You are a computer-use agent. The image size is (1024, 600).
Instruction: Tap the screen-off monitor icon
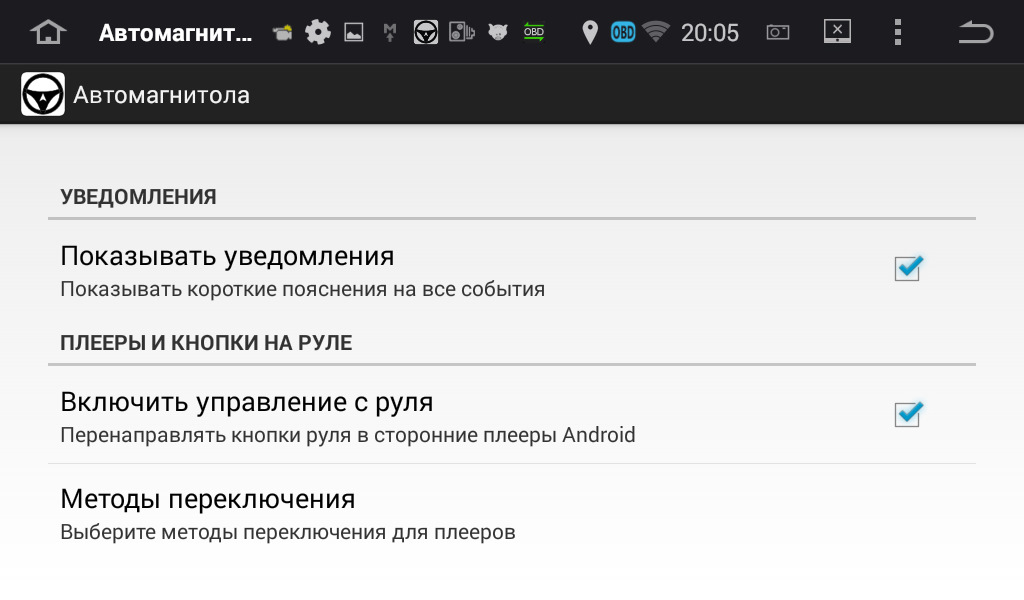click(837, 31)
